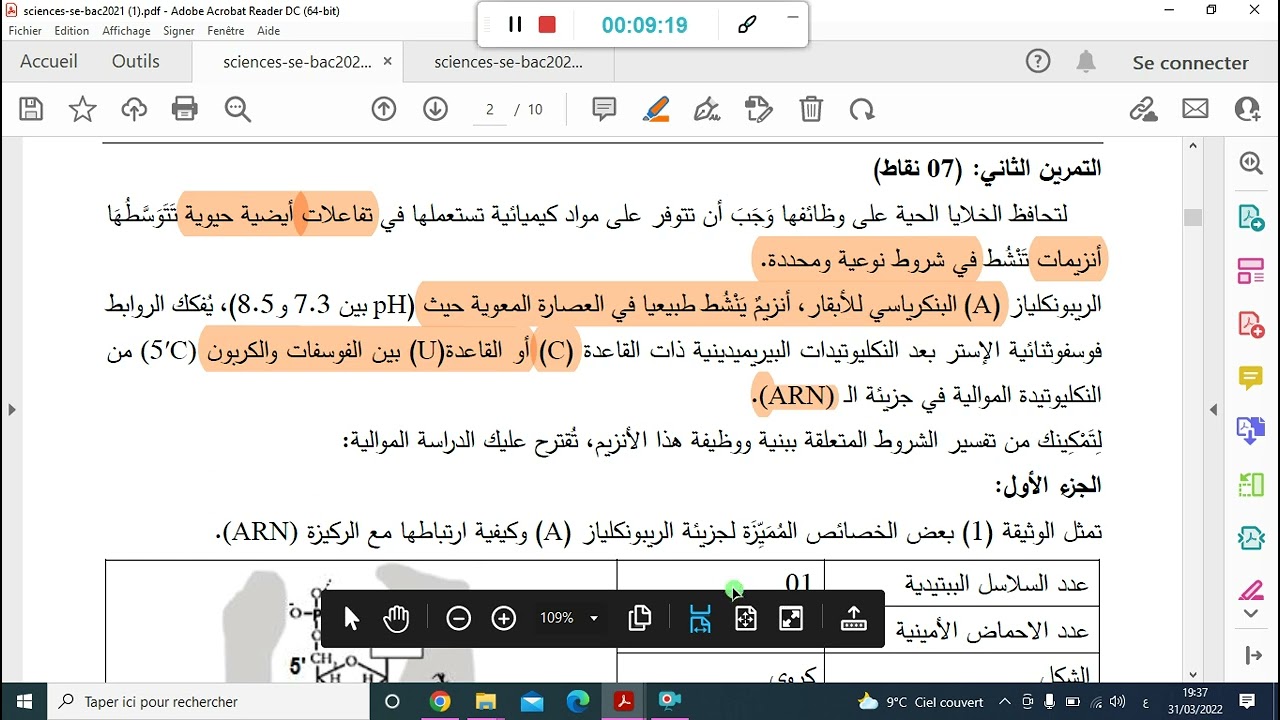Add document to favorites with star icon
This screenshot has width=1280, height=720.
click(x=82, y=109)
